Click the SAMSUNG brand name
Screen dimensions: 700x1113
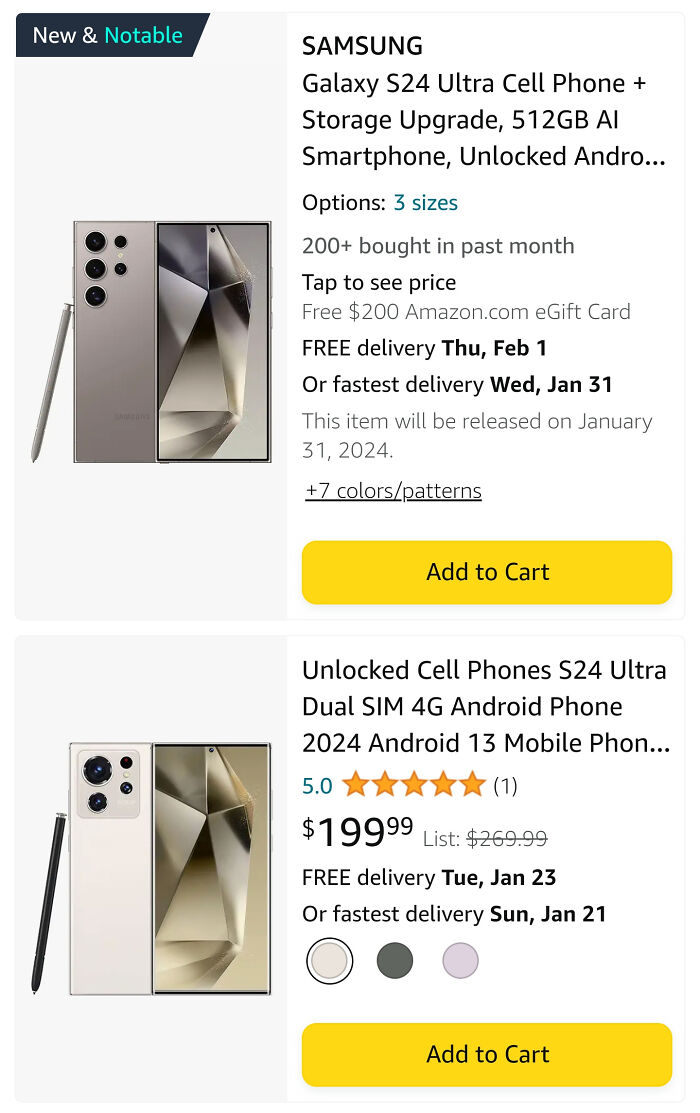click(x=361, y=45)
